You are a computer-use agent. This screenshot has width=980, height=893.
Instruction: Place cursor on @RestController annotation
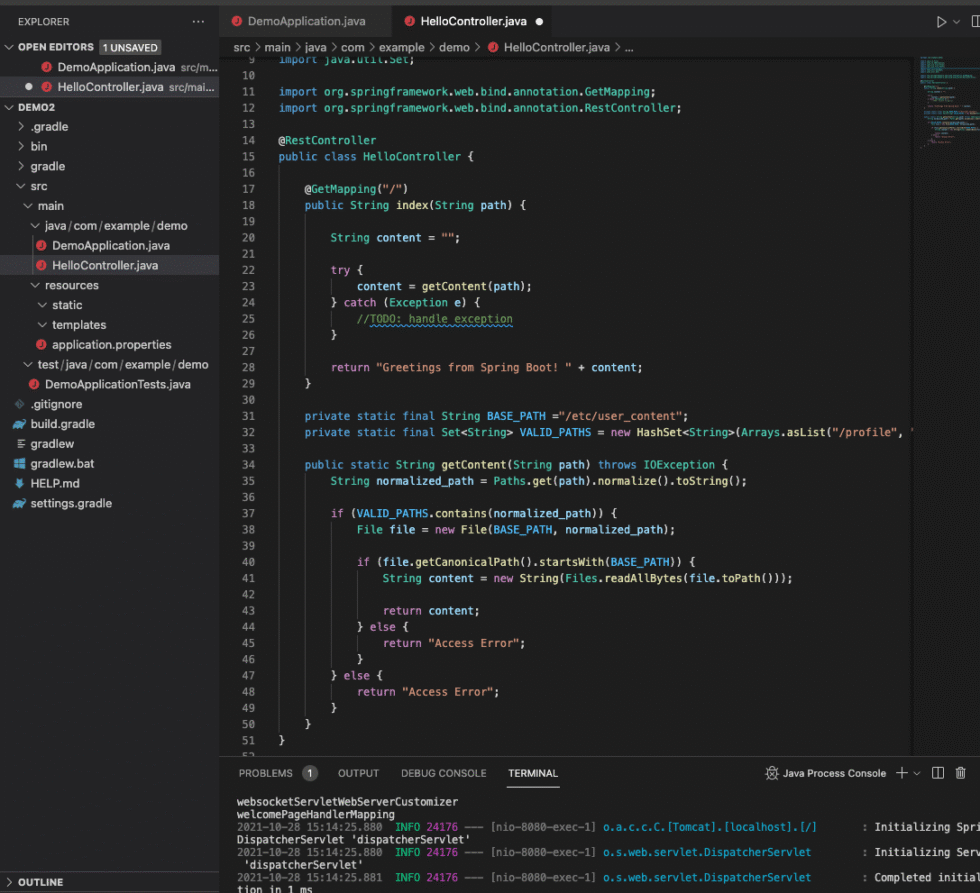(x=327, y=141)
